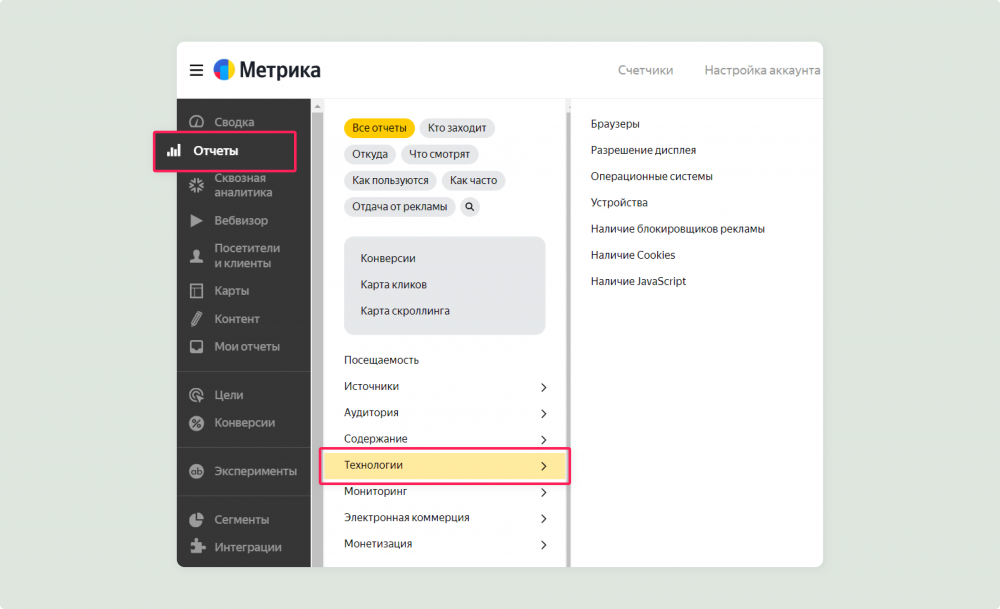
Task: Open the hamburger menu icon
Action: 196,70
